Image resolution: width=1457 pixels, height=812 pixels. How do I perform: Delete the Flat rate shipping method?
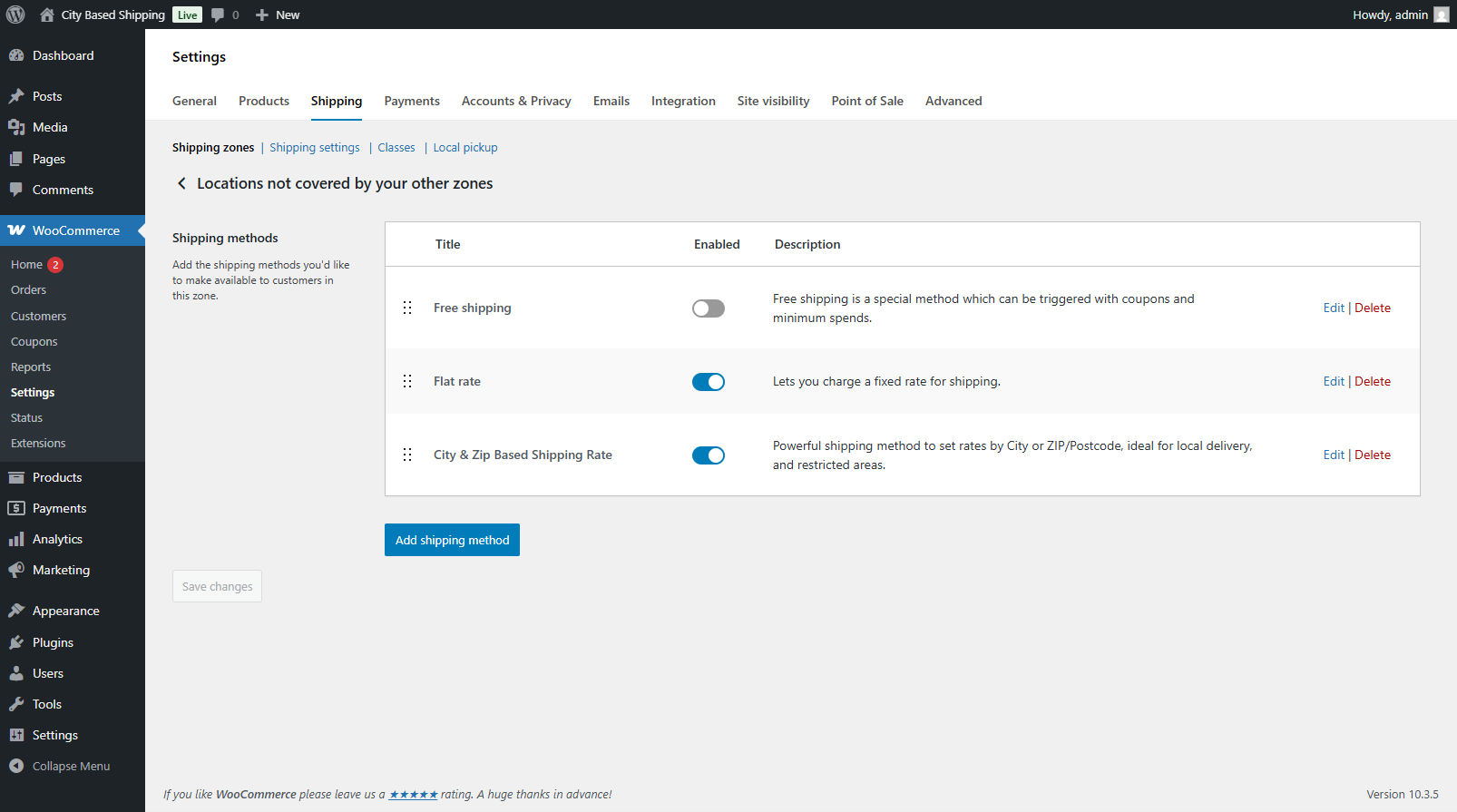1372,381
